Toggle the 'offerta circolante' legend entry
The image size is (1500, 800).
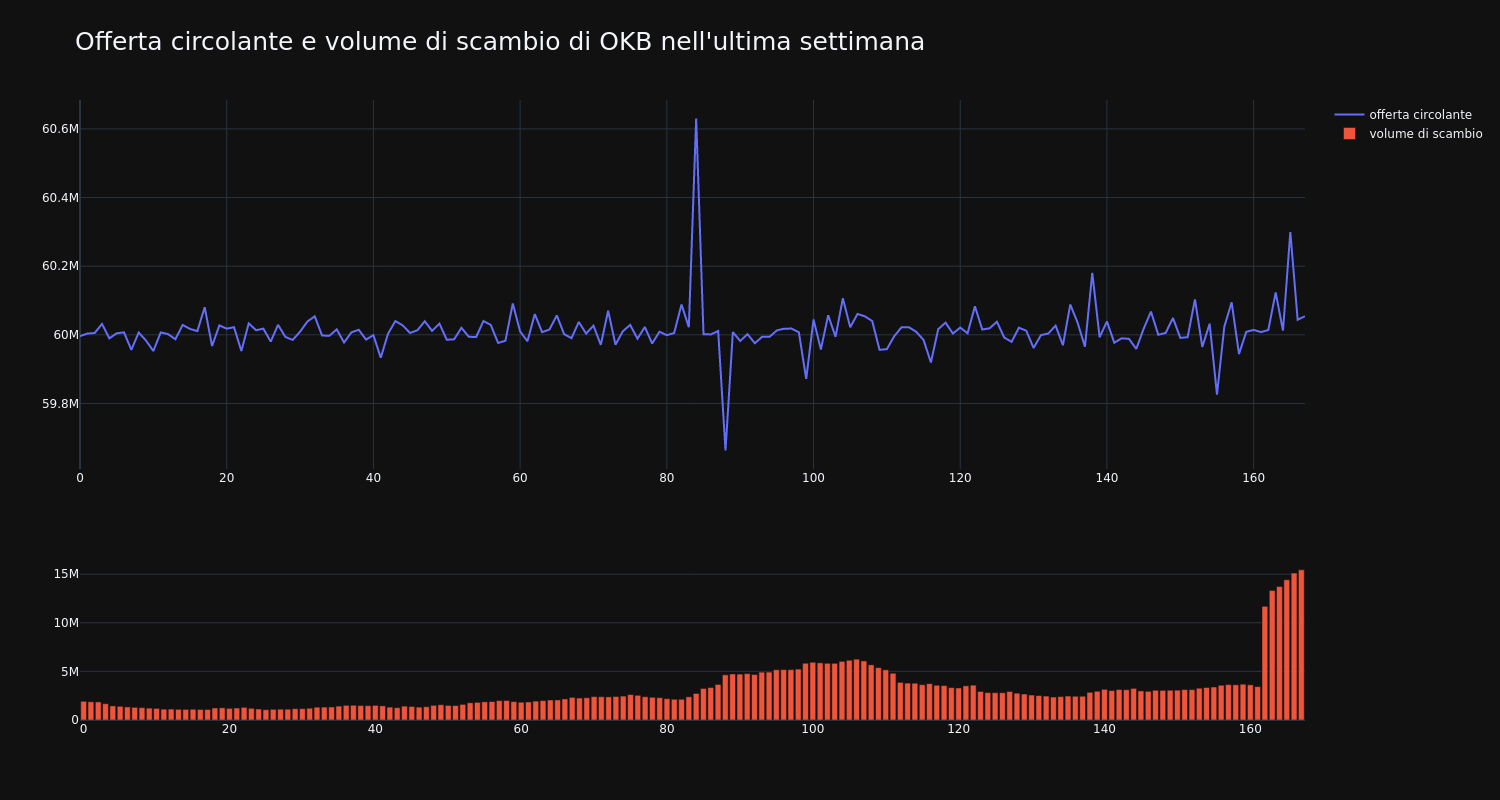click(1408, 115)
